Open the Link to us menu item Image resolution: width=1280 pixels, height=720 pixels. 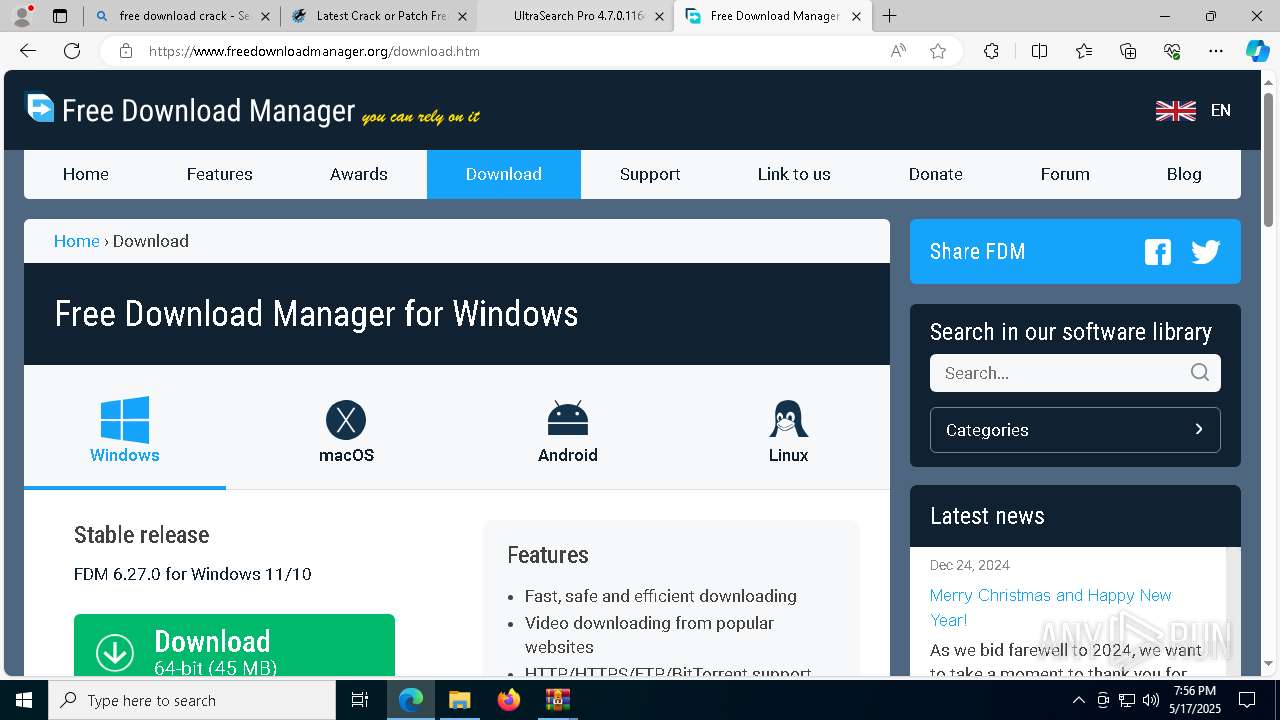pyautogui.click(x=794, y=174)
